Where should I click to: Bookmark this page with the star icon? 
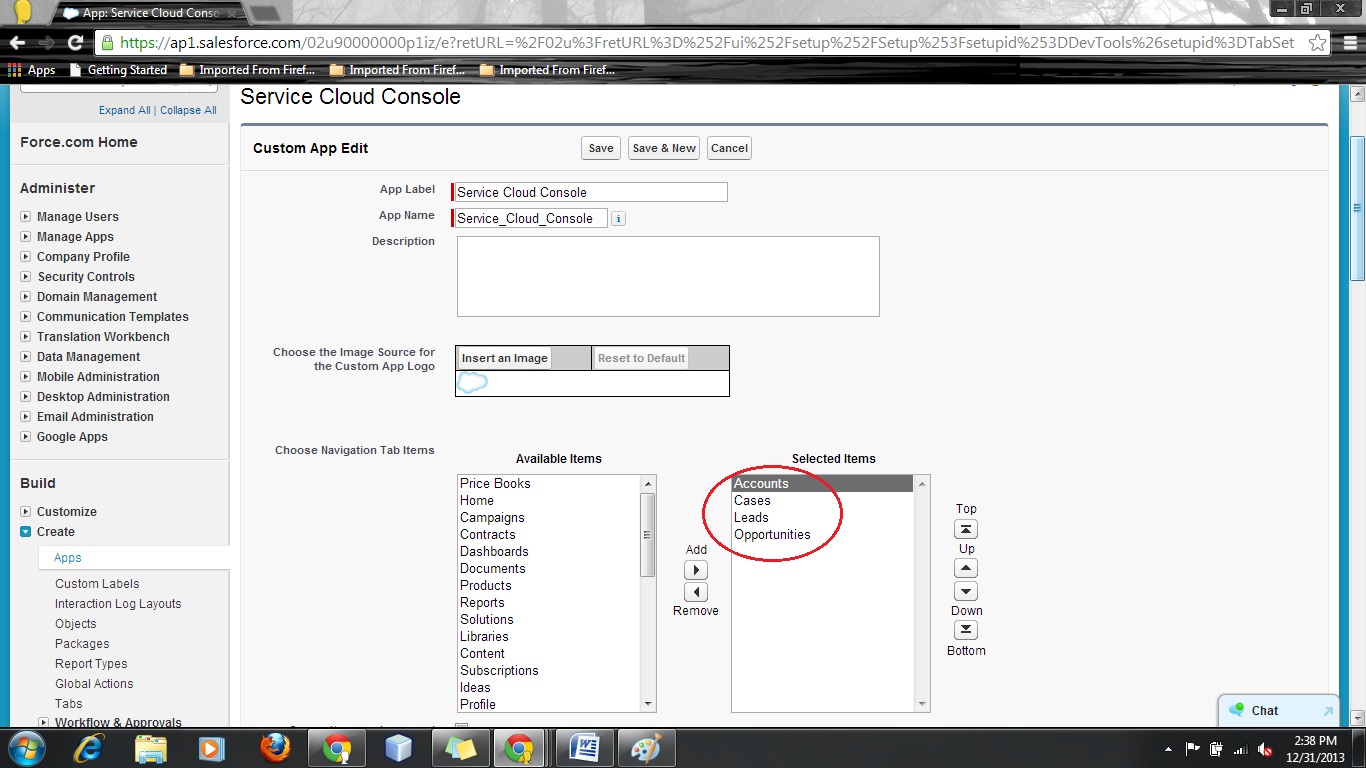[x=1317, y=43]
